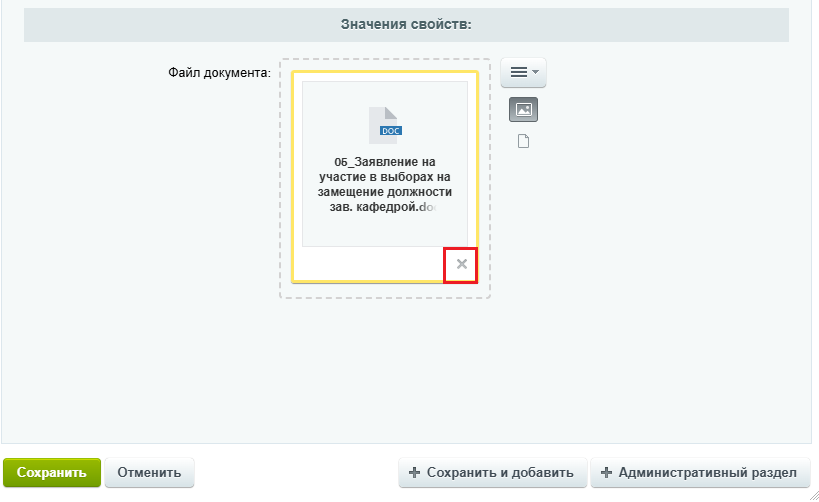This screenshot has width=819, height=502.
Task: Expand the dropdown arrow beside the hamburger icon
Action: pyautogui.click(x=536, y=73)
